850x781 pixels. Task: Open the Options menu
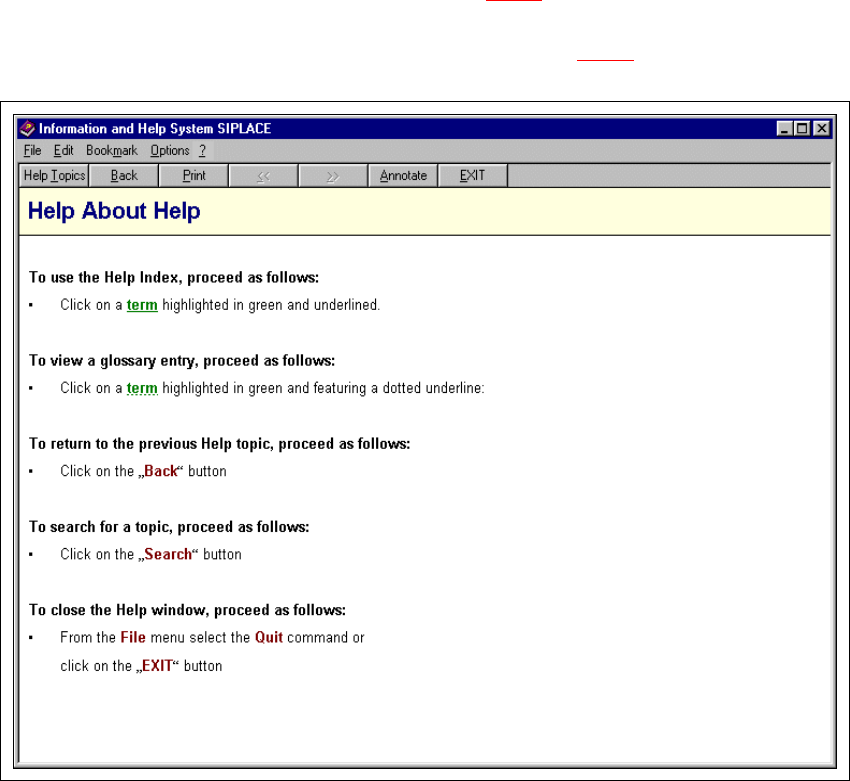170,151
